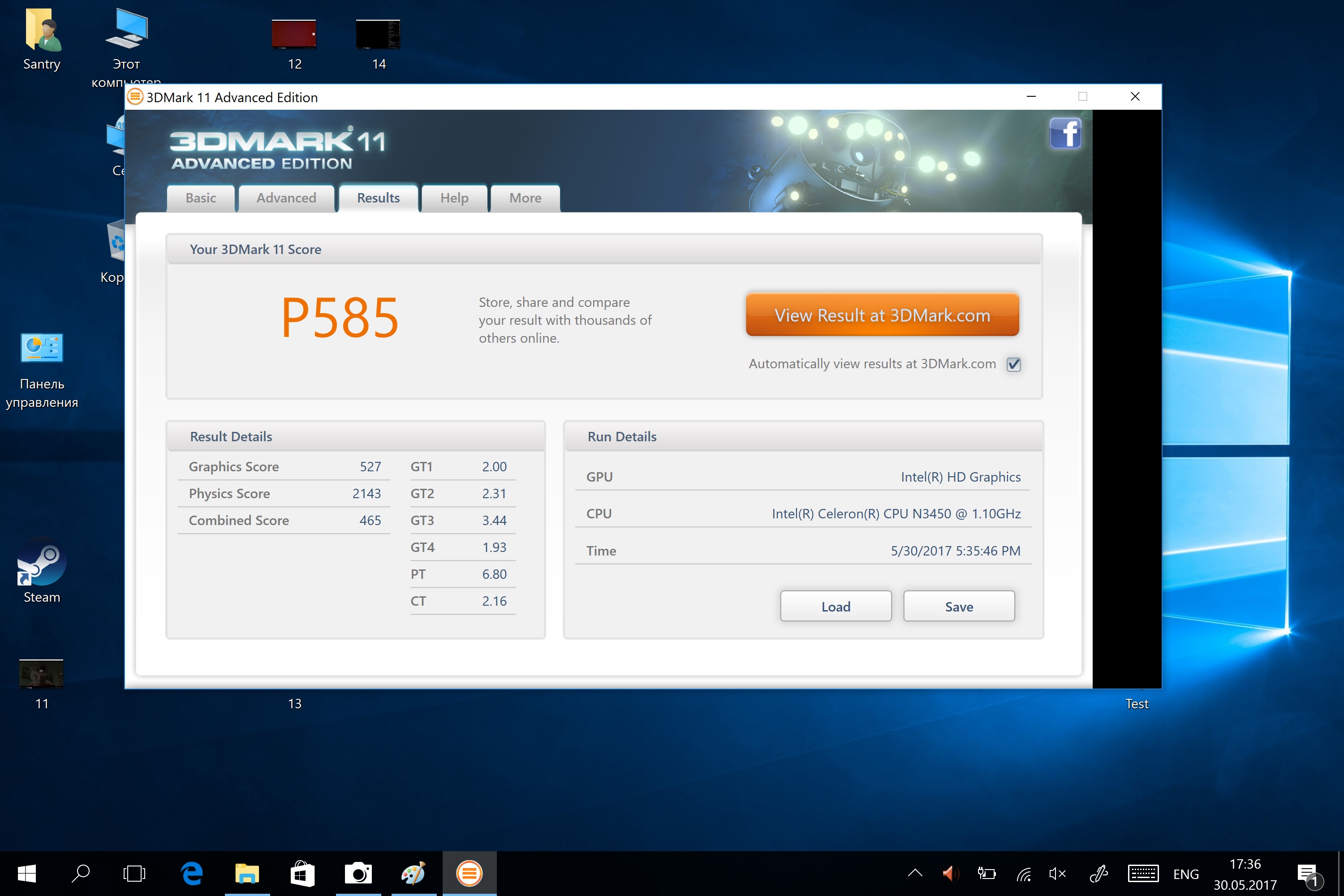Viewport: 1344px width, 896px height.
Task: Click the GT1 2.00 result
Action: tap(463, 467)
